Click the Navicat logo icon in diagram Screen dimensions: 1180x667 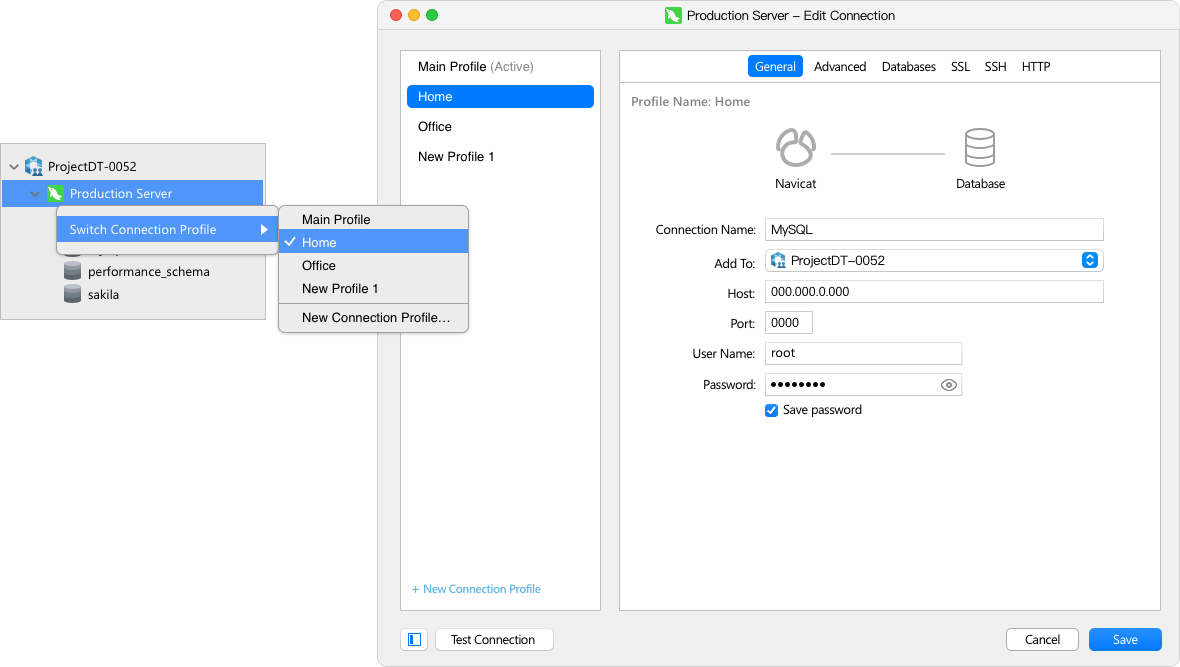click(795, 148)
